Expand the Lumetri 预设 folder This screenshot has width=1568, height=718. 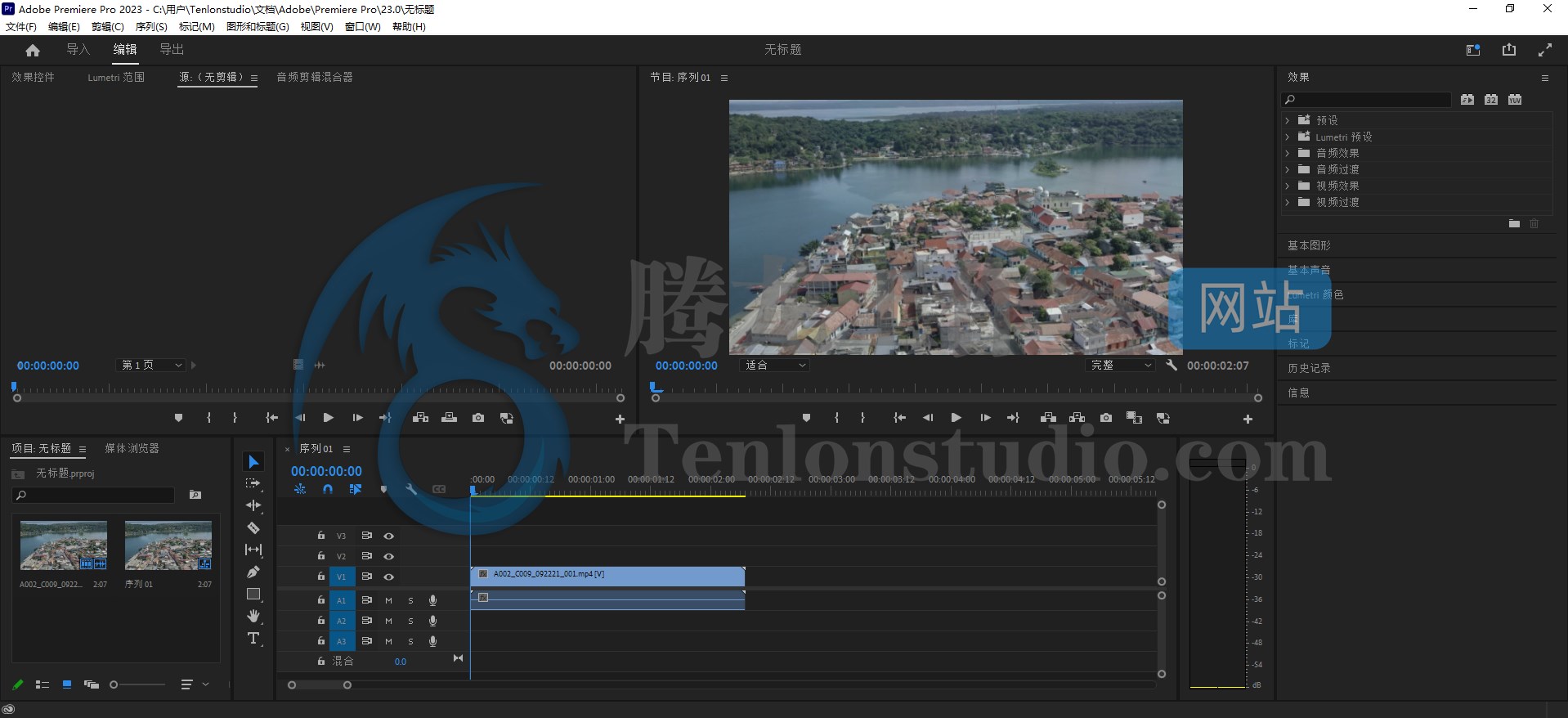(1287, 137)
